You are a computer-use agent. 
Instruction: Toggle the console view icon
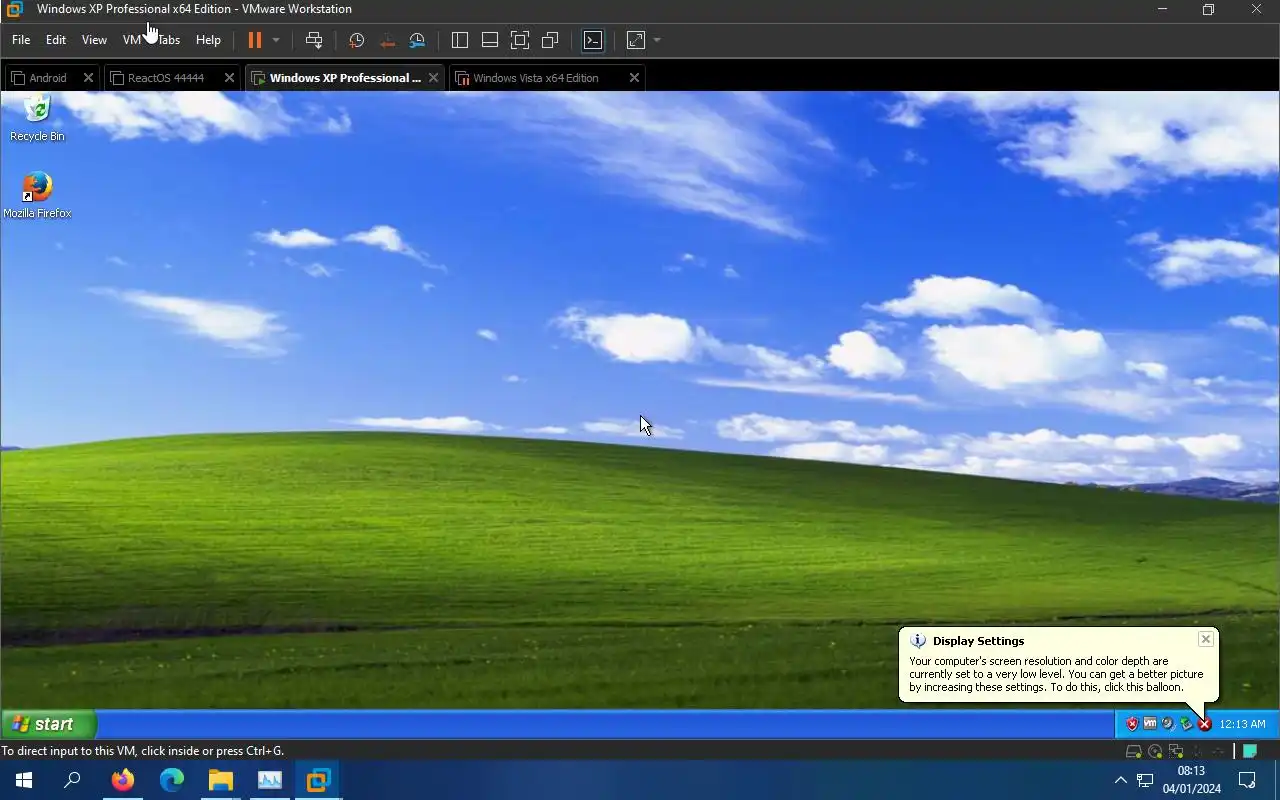[593, 40]
